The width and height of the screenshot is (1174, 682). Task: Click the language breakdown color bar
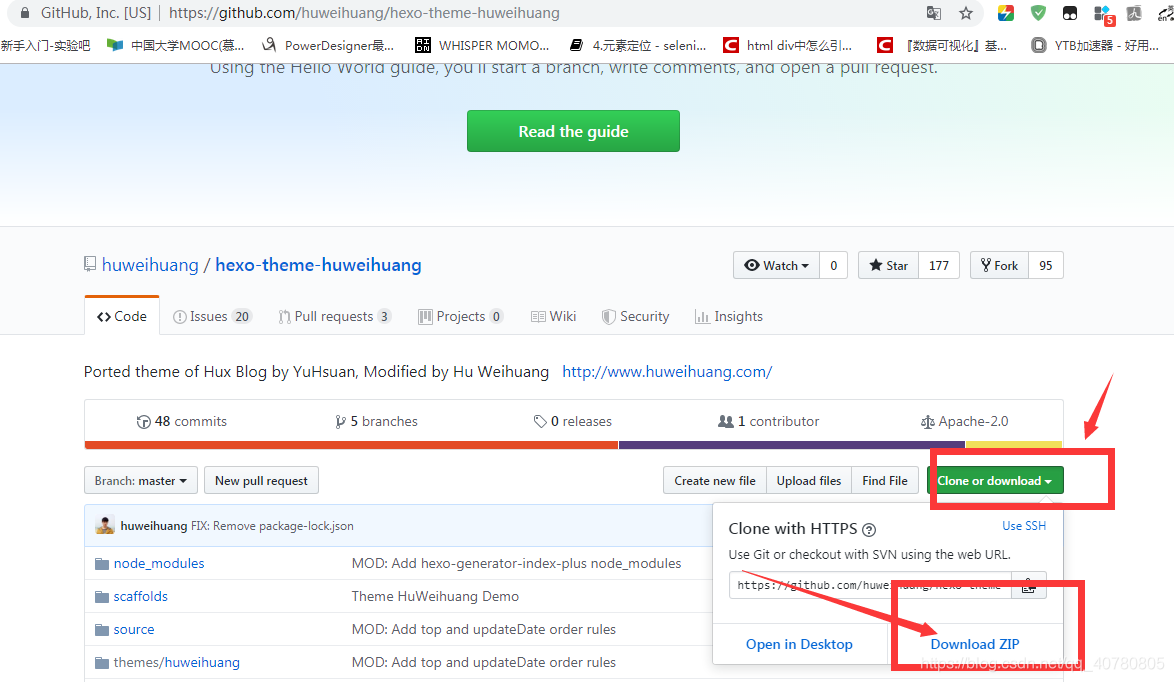tap(574, 445)
